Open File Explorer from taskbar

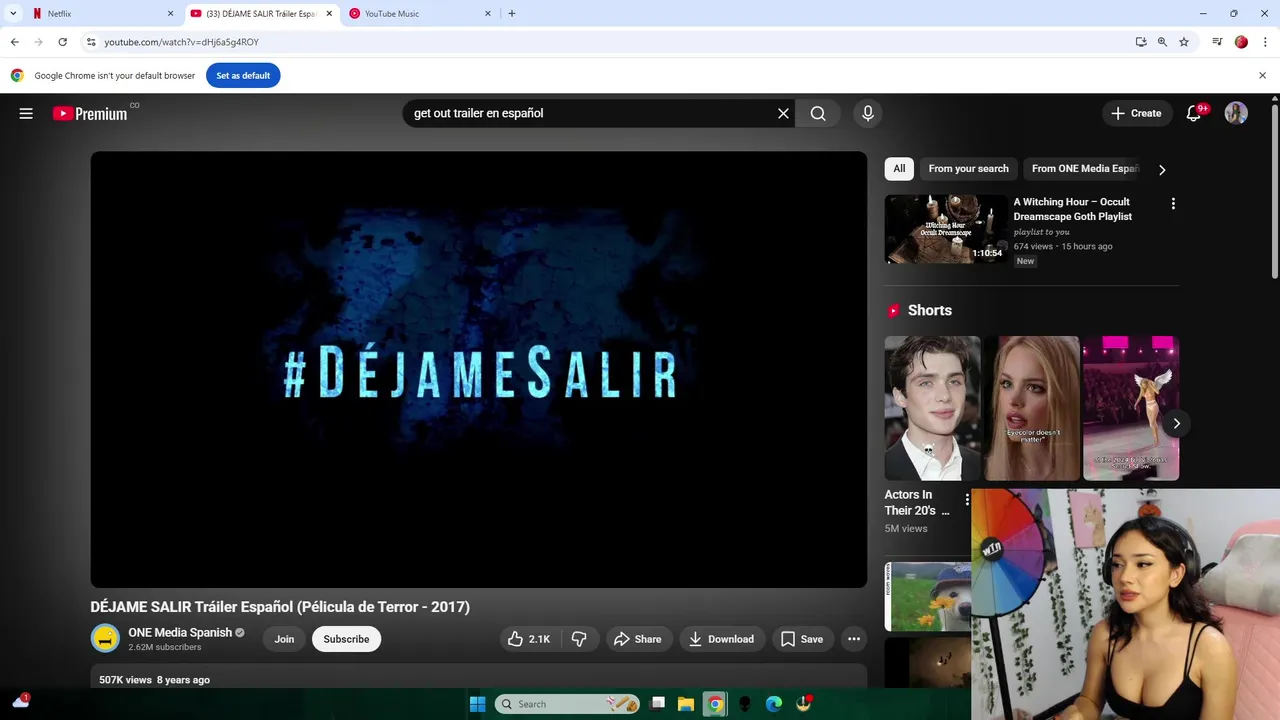click(686, 704)
